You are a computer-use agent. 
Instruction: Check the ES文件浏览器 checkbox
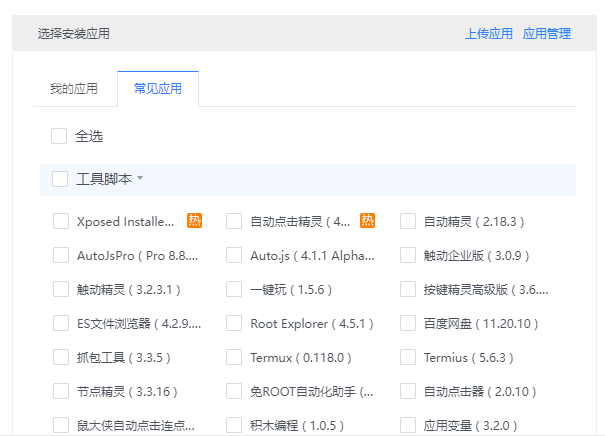tap(61, 323)
